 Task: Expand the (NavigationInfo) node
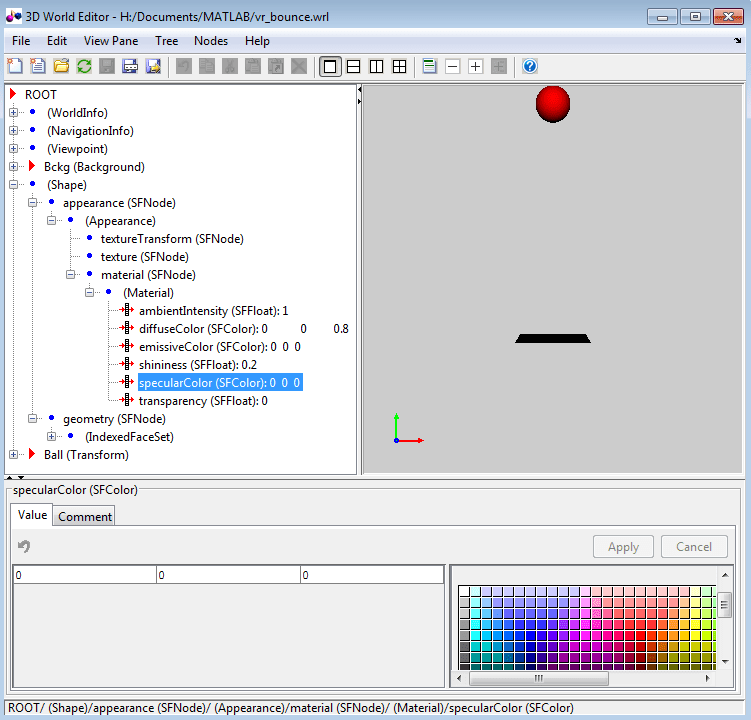[x=13, y=130]
